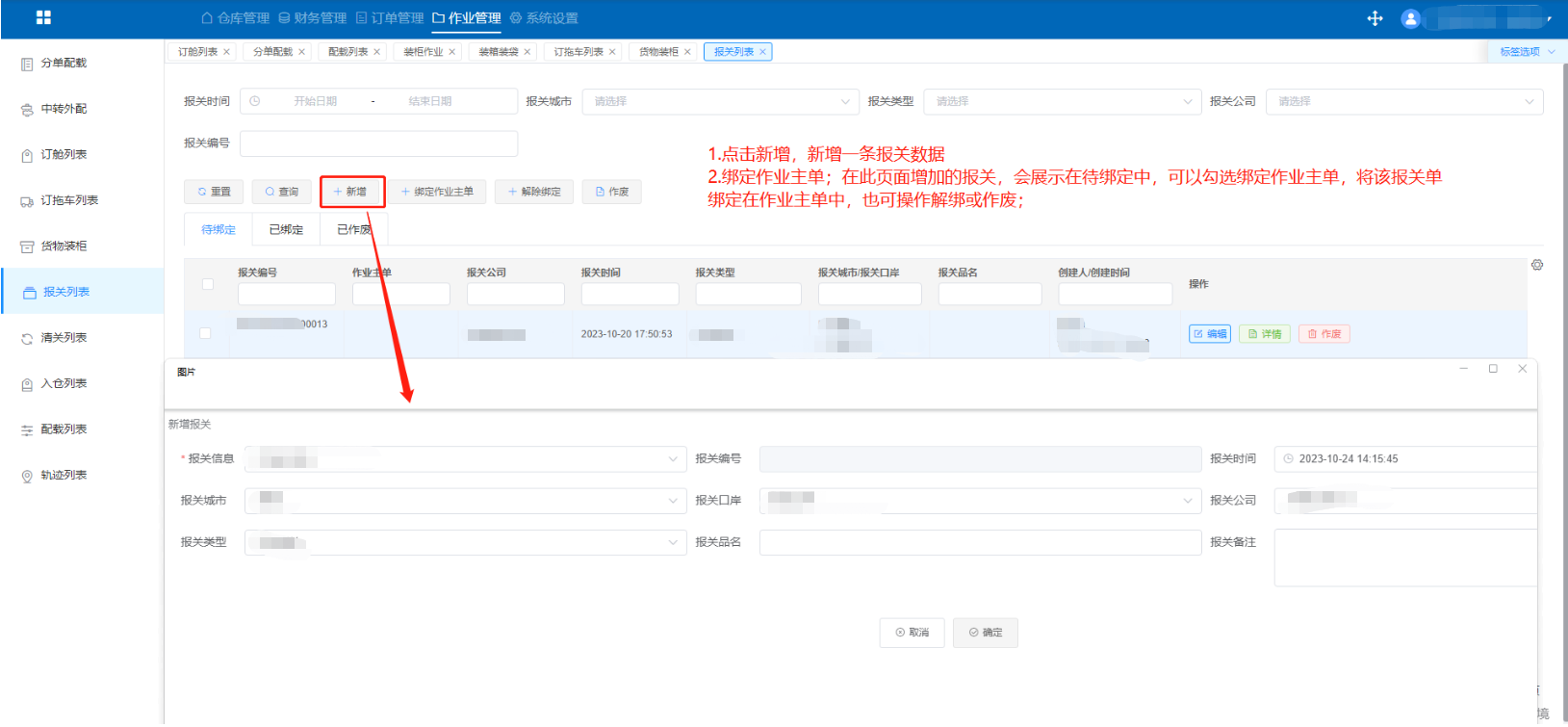Open 入仓列表 in the sidebar
The height and width of the screenshot is (727, 1568).
tap(64, 383)
